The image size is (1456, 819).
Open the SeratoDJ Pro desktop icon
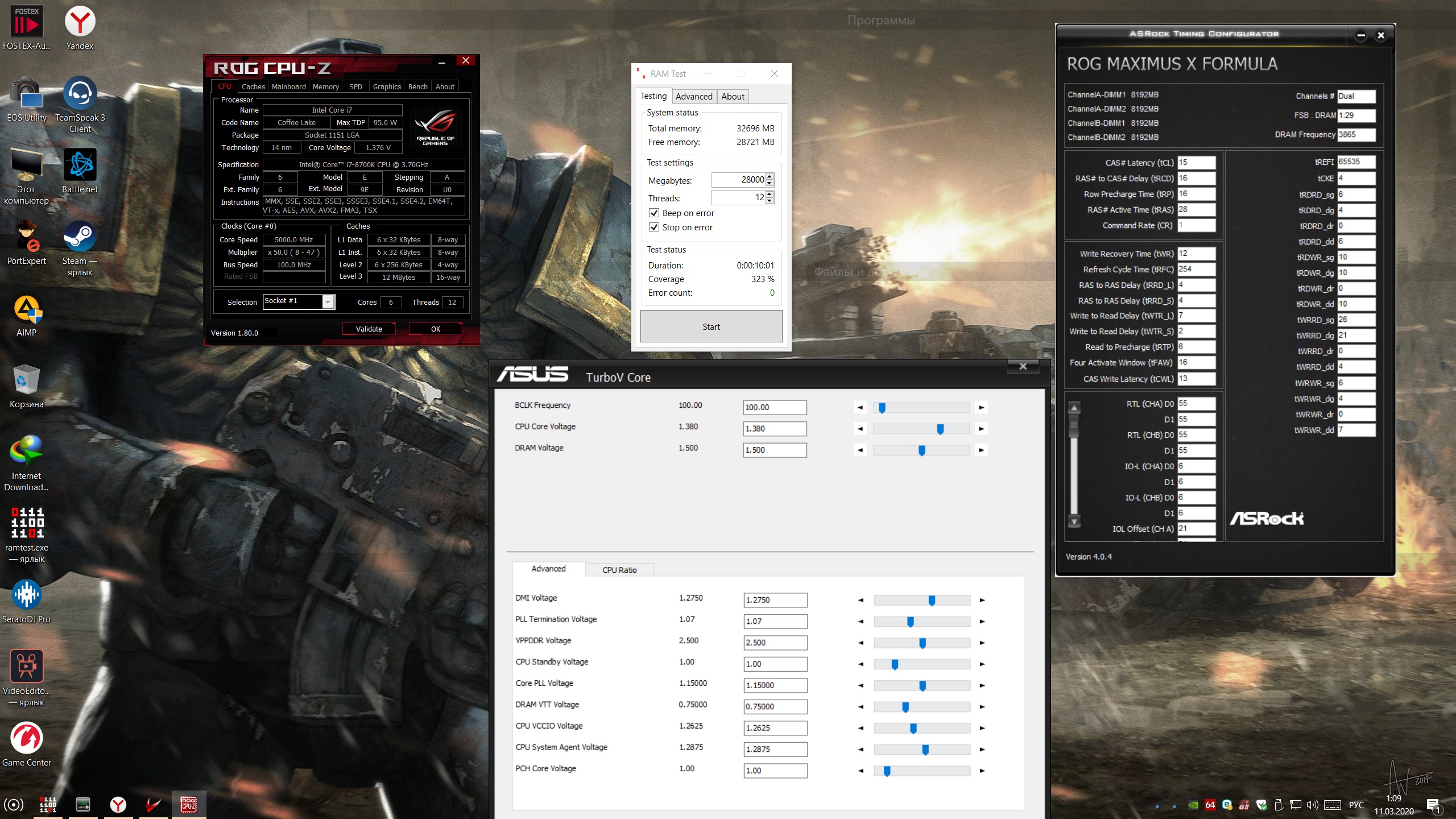click(26, 595)
